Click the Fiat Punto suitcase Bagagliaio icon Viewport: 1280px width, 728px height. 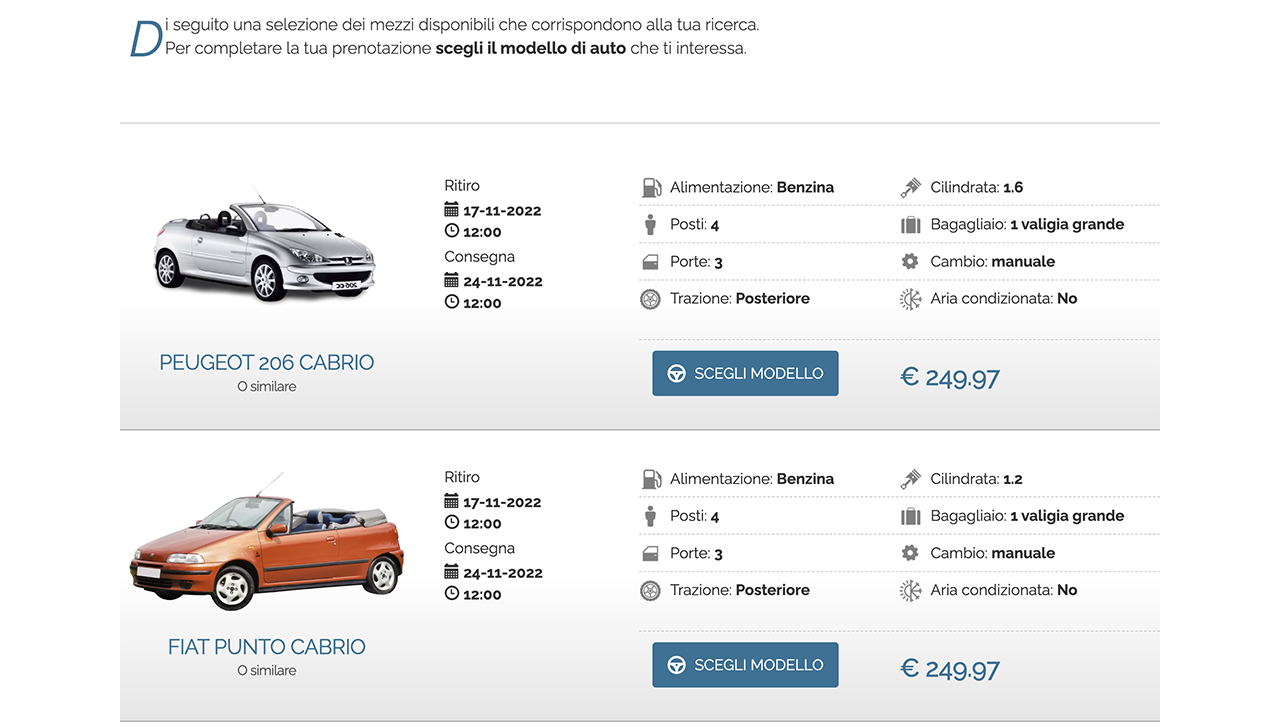pyautogui.click(x=910, y=516)
